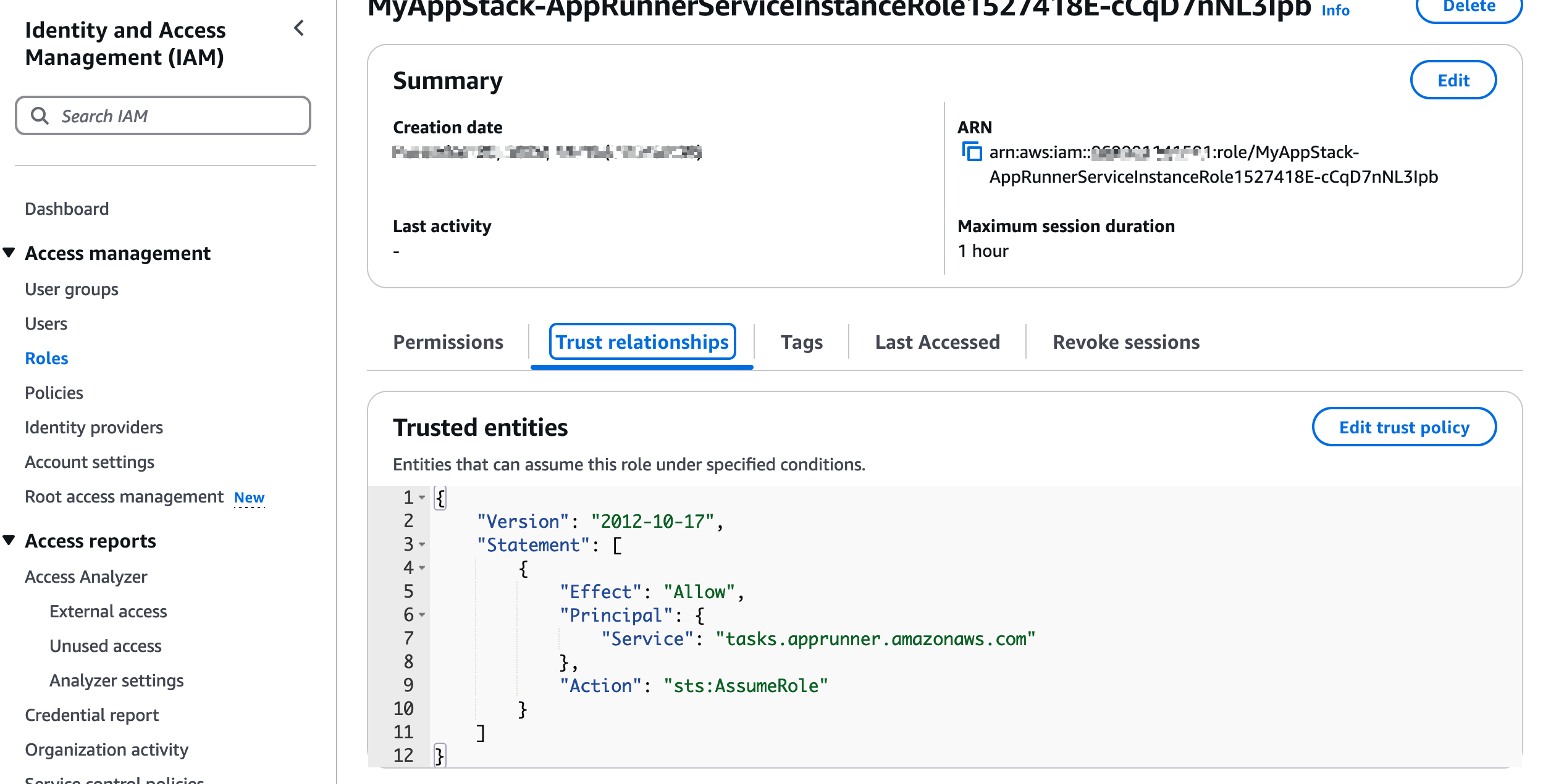Click Edit trust policy button
Image resolution: width=1543 pixels, height=784 pixels.
click(1403, 427)
